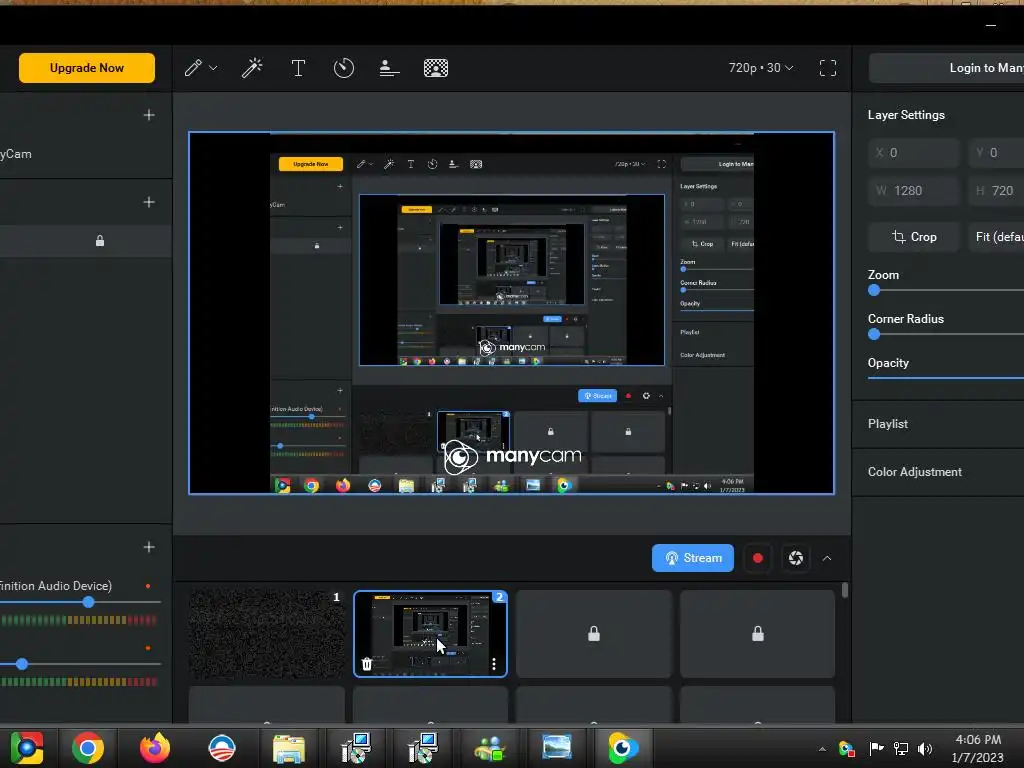This screenshot has height=768, width=1024.
Task: Open the pencil tool dropdown arrow
Action: 213,68
